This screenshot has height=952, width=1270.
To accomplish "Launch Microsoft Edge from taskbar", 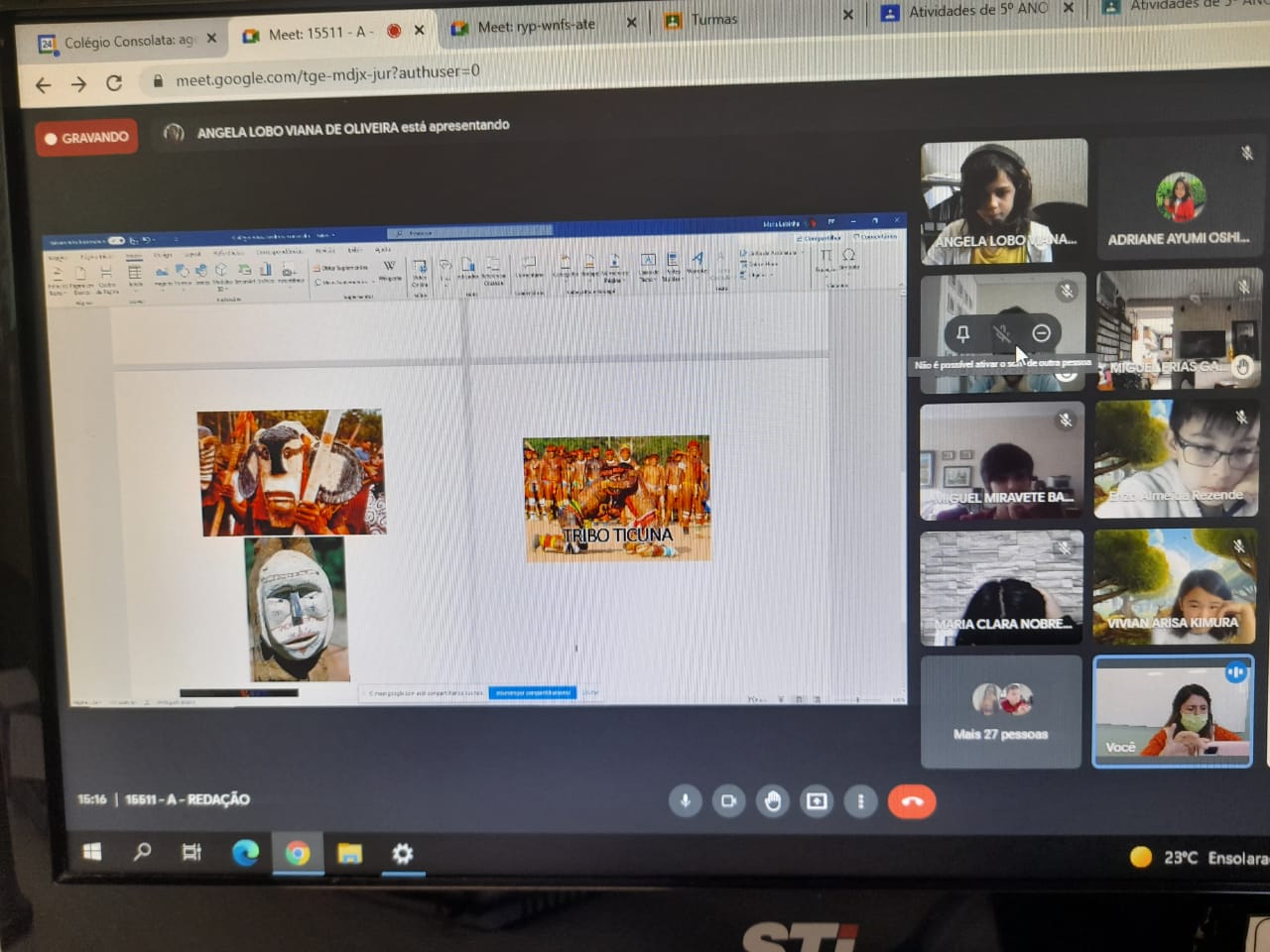I will pos(245,853).
